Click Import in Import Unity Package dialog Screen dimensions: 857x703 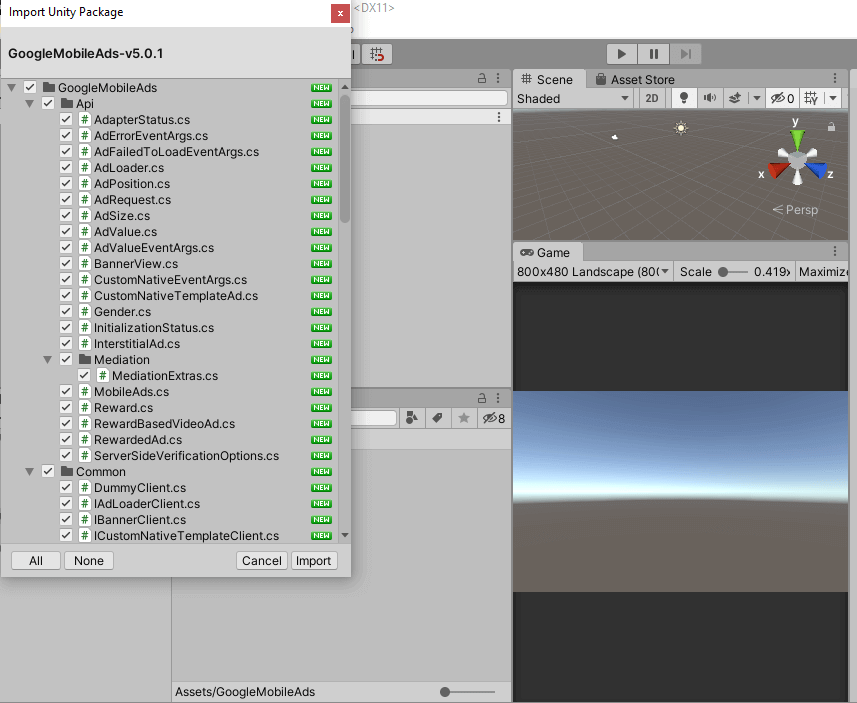coord(314,561)
